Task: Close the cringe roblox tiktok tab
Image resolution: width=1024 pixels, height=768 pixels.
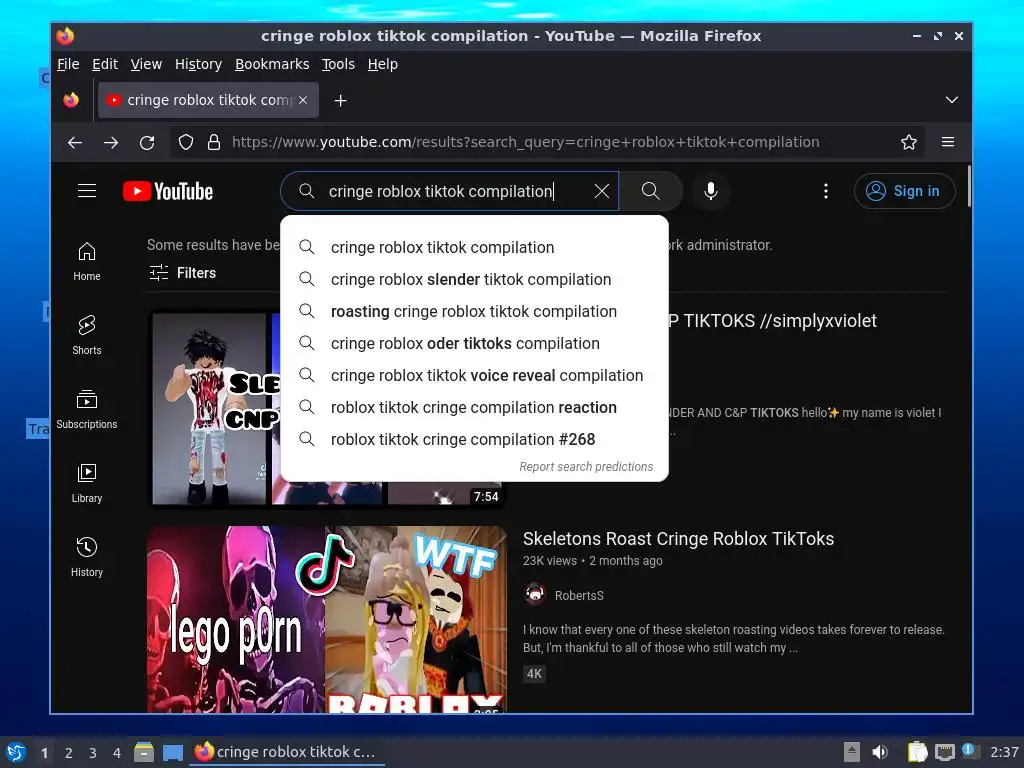Action: tap(303, 100)
